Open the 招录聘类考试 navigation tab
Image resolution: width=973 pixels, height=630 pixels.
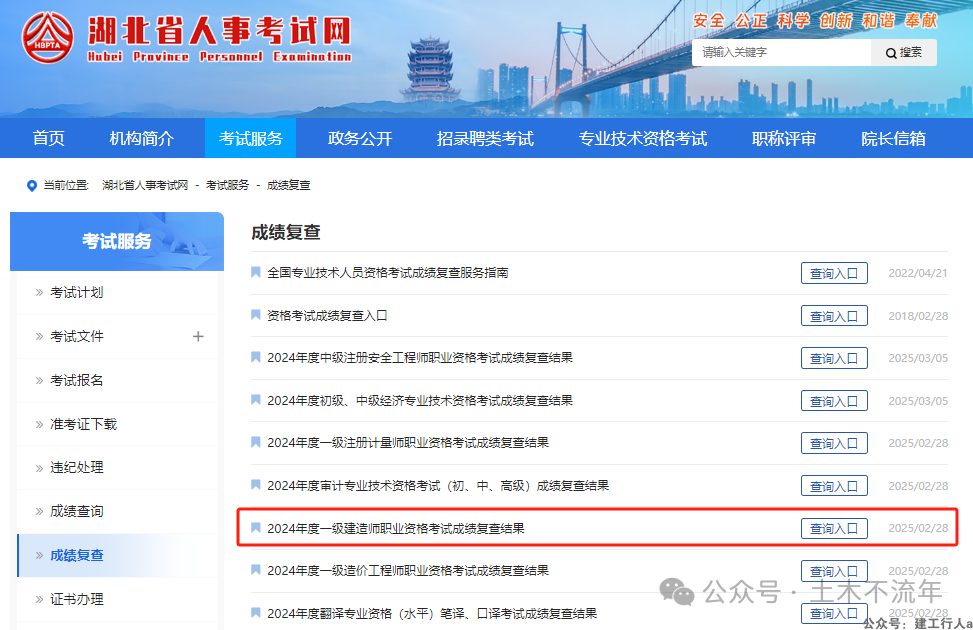pyautogui.click(x=485, y=138)
